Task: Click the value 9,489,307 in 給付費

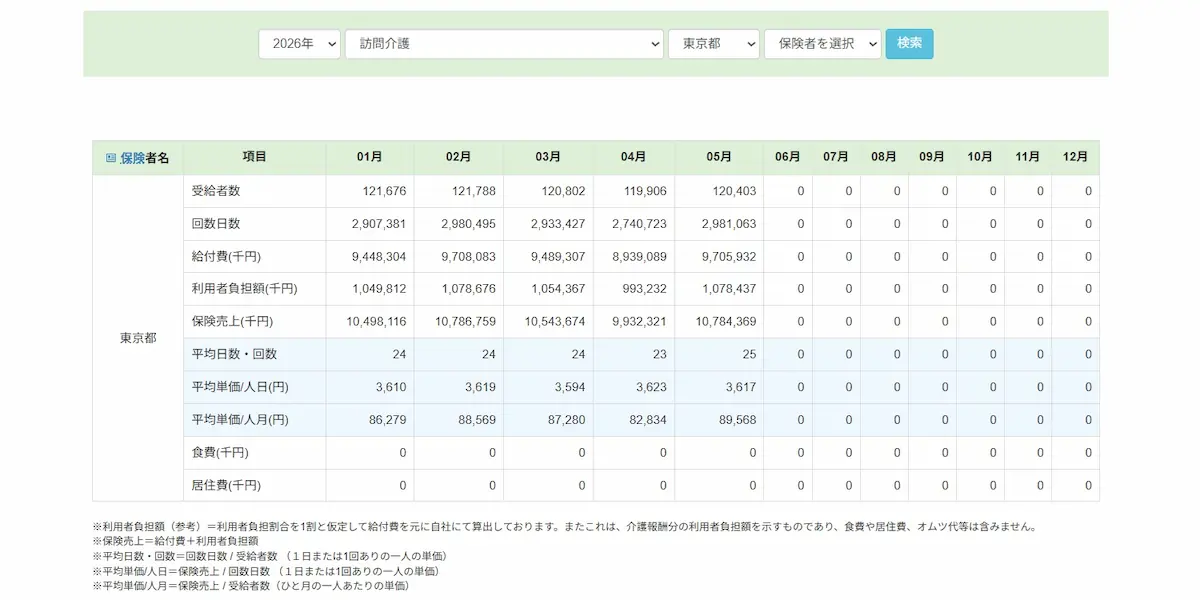Action: 558,257
